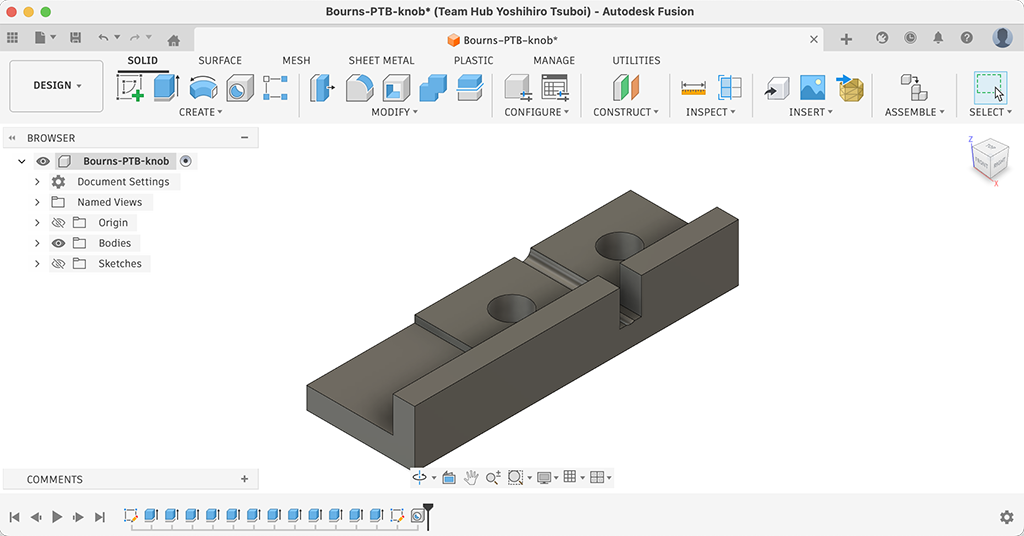Image resolution: width=1024 pixels, height=536 pixels.
Task: Open timeline settings gear
Action: pyautogui.click(x=1006, y=517)
